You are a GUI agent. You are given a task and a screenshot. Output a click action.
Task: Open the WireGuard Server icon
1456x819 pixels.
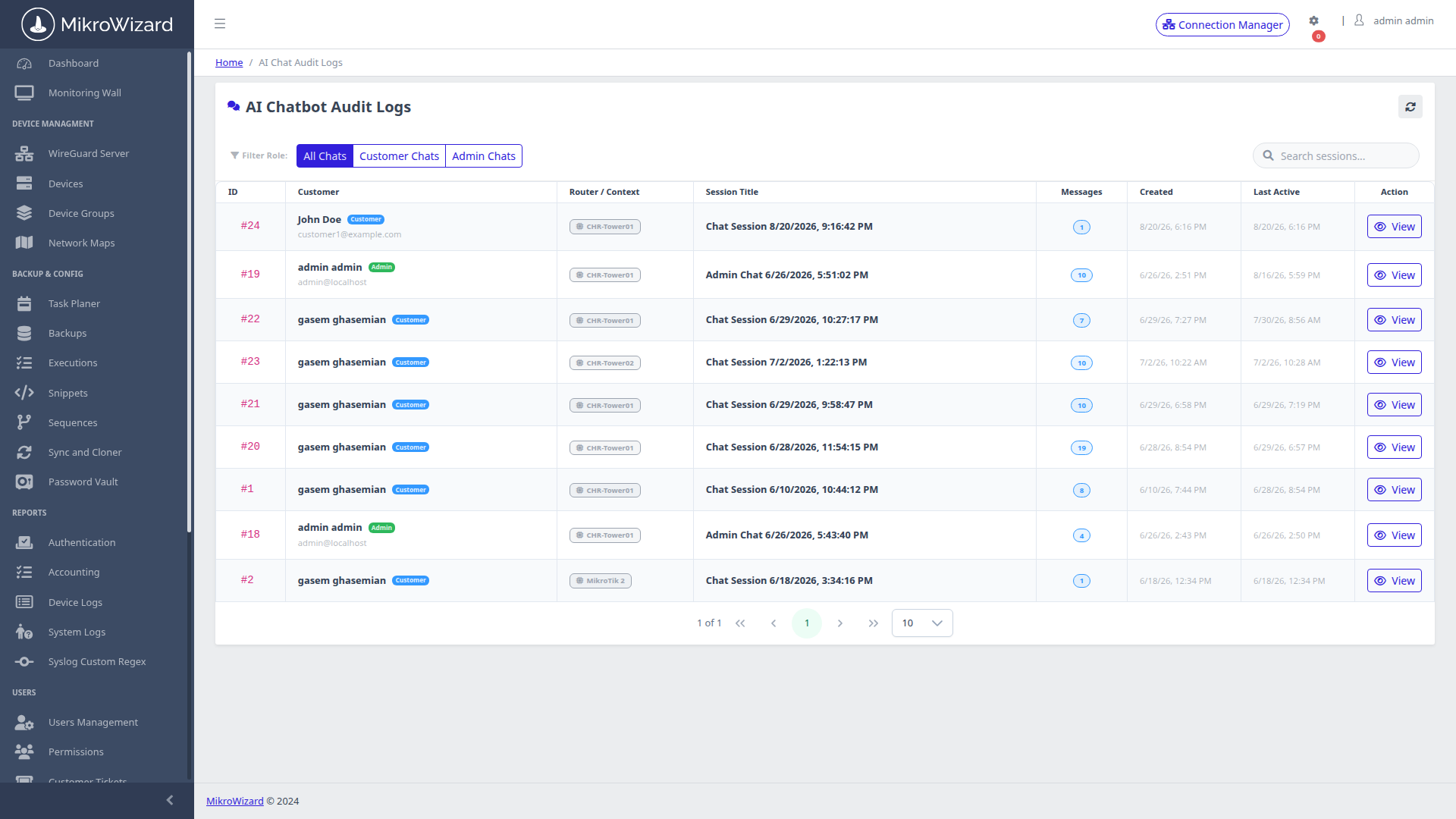click(24, 154)
